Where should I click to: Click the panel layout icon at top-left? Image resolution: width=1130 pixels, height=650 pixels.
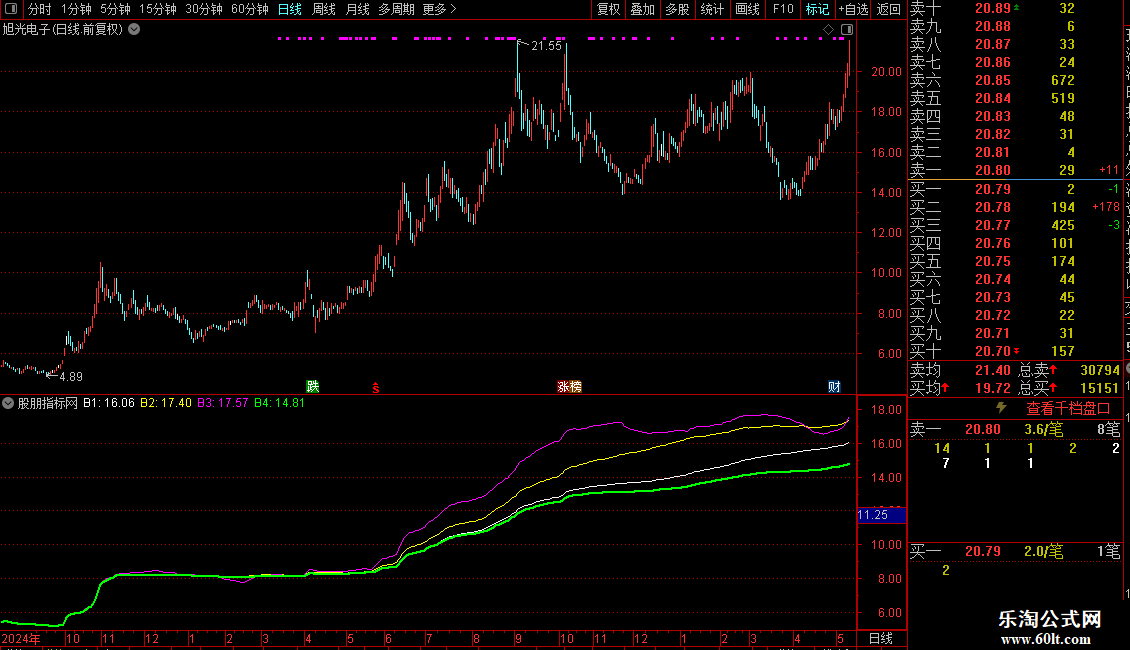[x=11, y=9]
